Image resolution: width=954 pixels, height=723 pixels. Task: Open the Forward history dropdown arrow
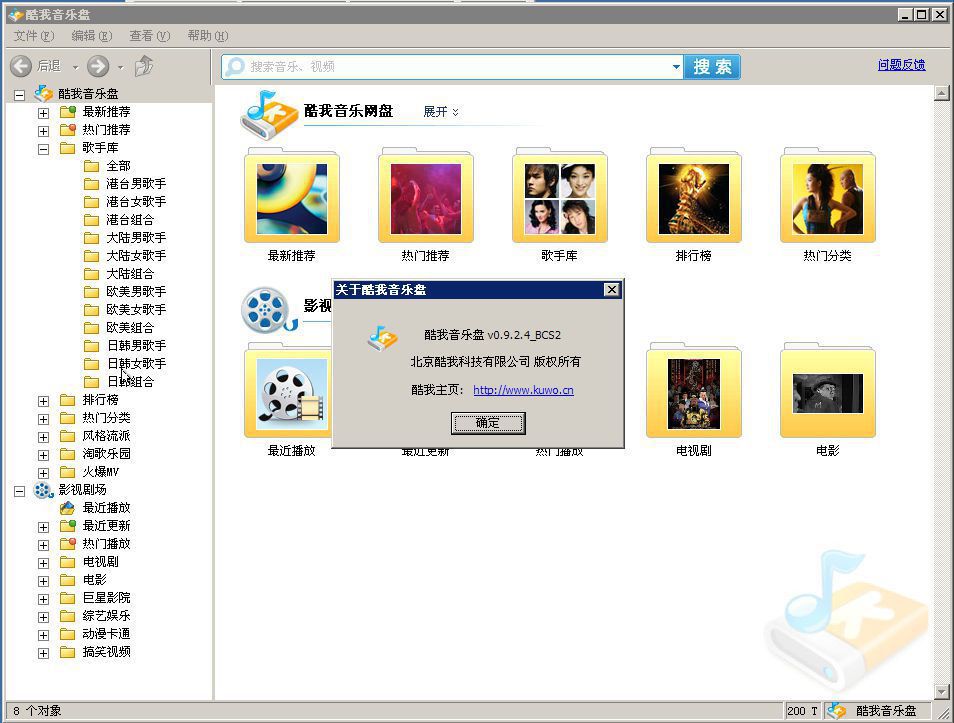(x=120, y=67)
